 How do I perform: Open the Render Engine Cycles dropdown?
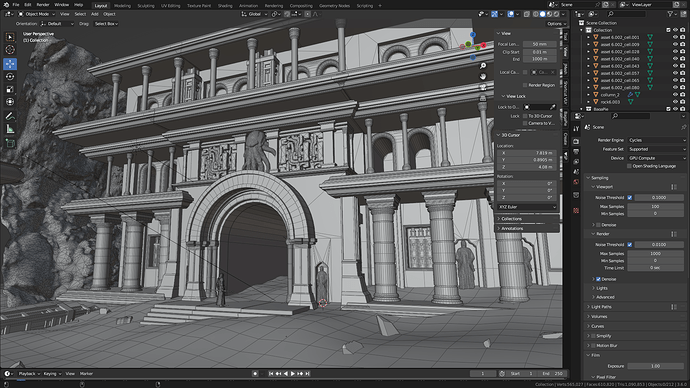tap(657, 140)
